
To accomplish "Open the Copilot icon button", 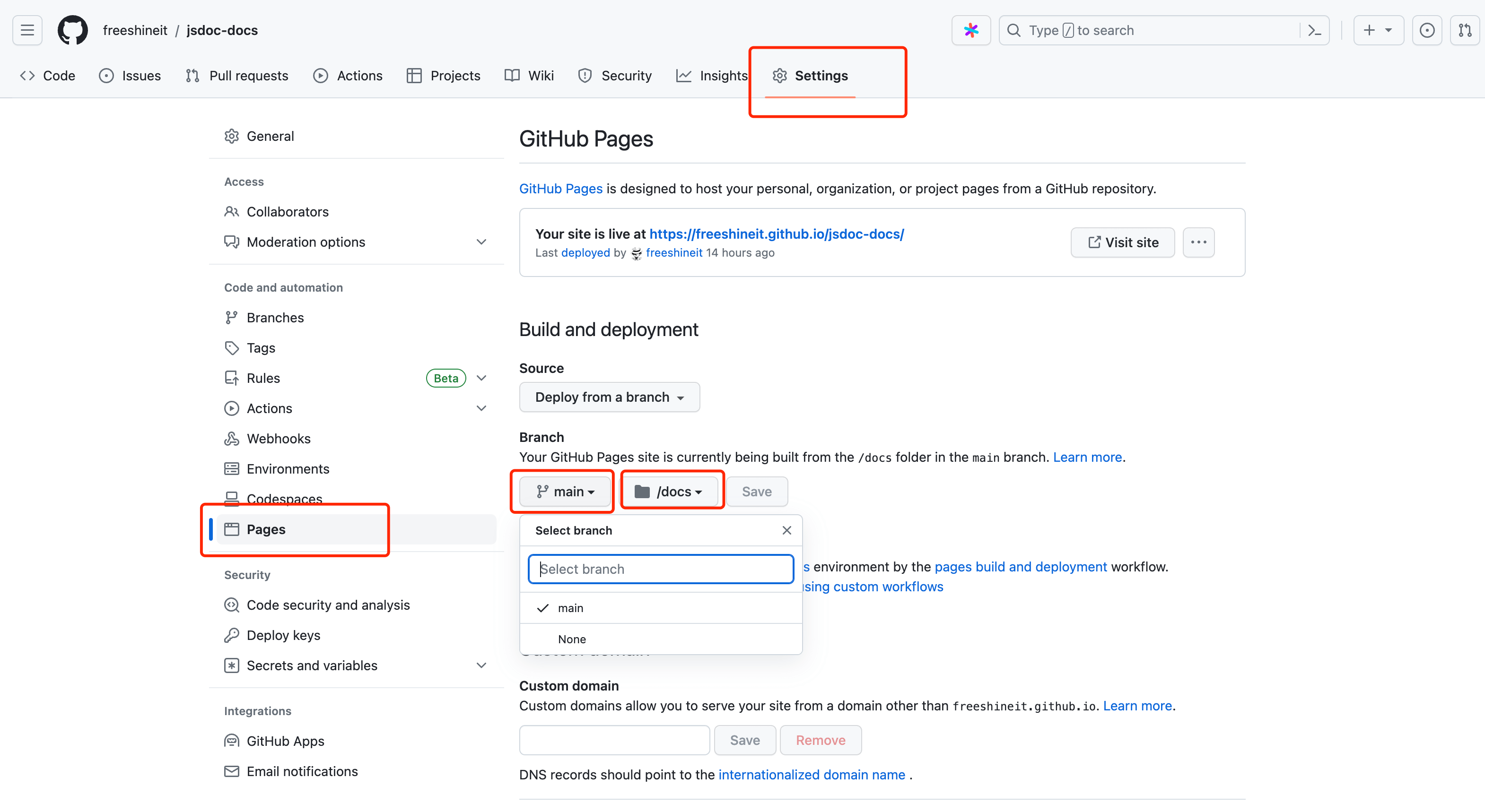I will 971,30.
